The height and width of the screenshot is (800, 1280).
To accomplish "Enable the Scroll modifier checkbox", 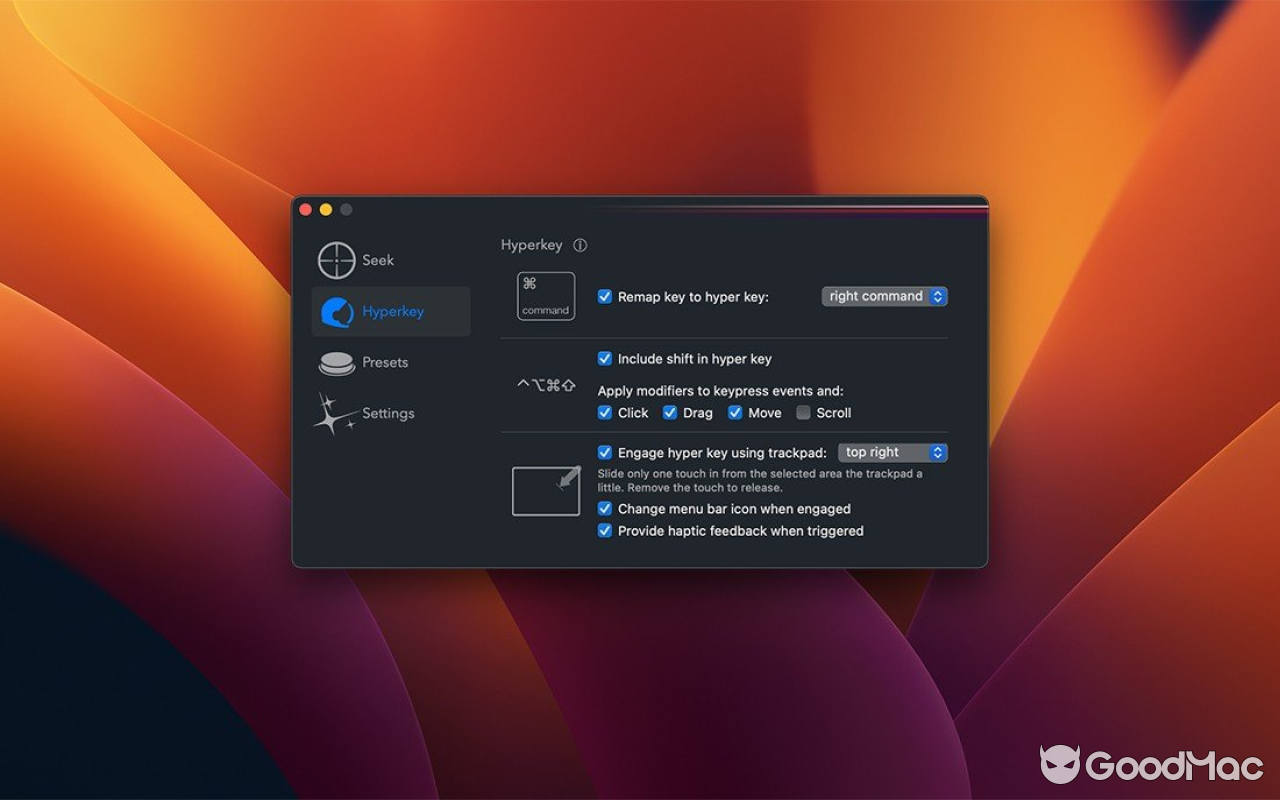I will pos(803,412).
